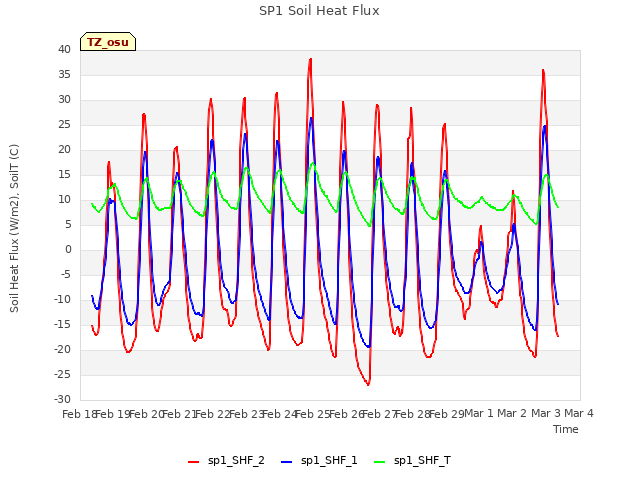640x480 pixels.
Task: Click the Soil Heat Flux y-axis title
Action: point(14,228)
